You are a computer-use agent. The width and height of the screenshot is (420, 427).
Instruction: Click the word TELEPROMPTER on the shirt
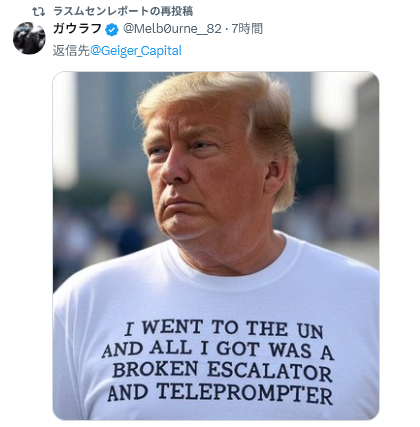245,393
